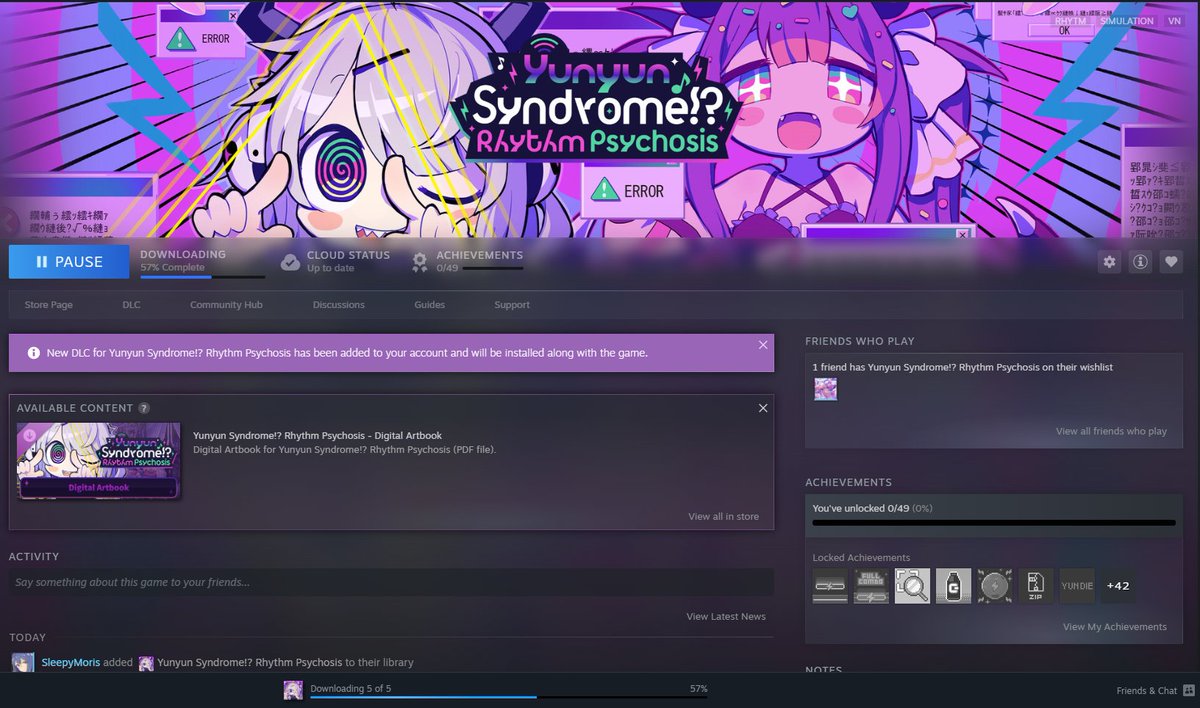Viewport: 1200px width, 708px height.
Task: Open game info icon
Action: point(1140,262)
